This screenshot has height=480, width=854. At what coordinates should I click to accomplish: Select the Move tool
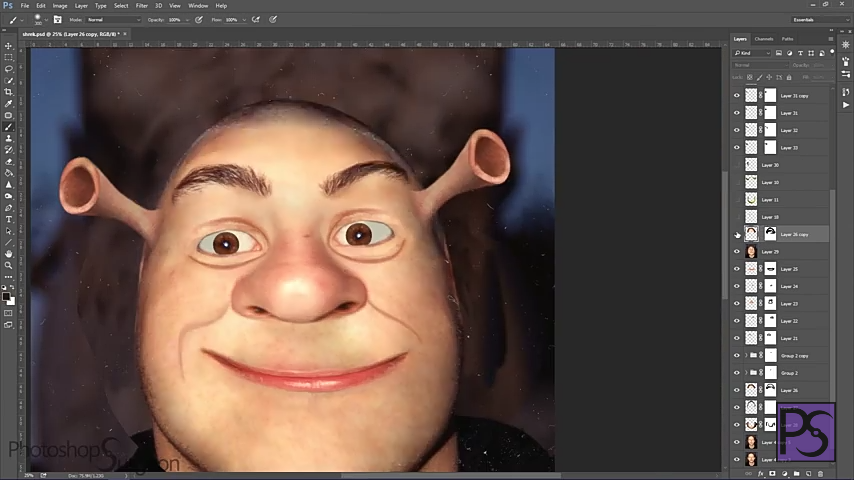(9, 46)
